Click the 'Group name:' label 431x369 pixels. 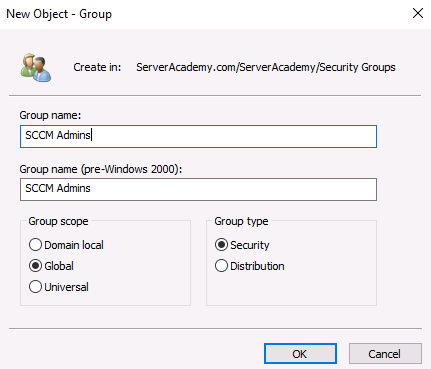(x=50, y=115)
